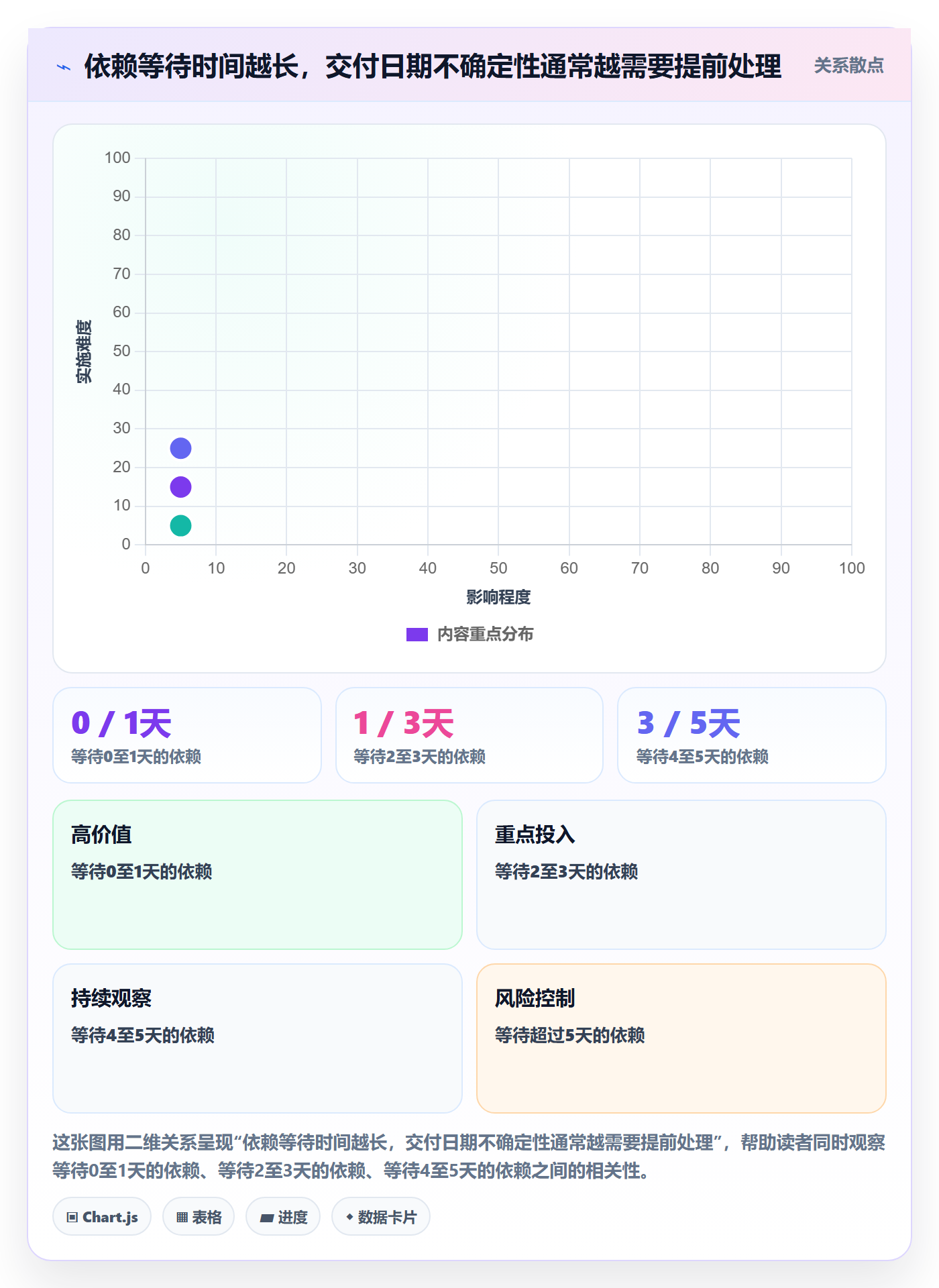Click 等待4至5天的依赖 text in 持续观察 card
The width and height of the screenshot is (939, 1288).
point(143,1035)
